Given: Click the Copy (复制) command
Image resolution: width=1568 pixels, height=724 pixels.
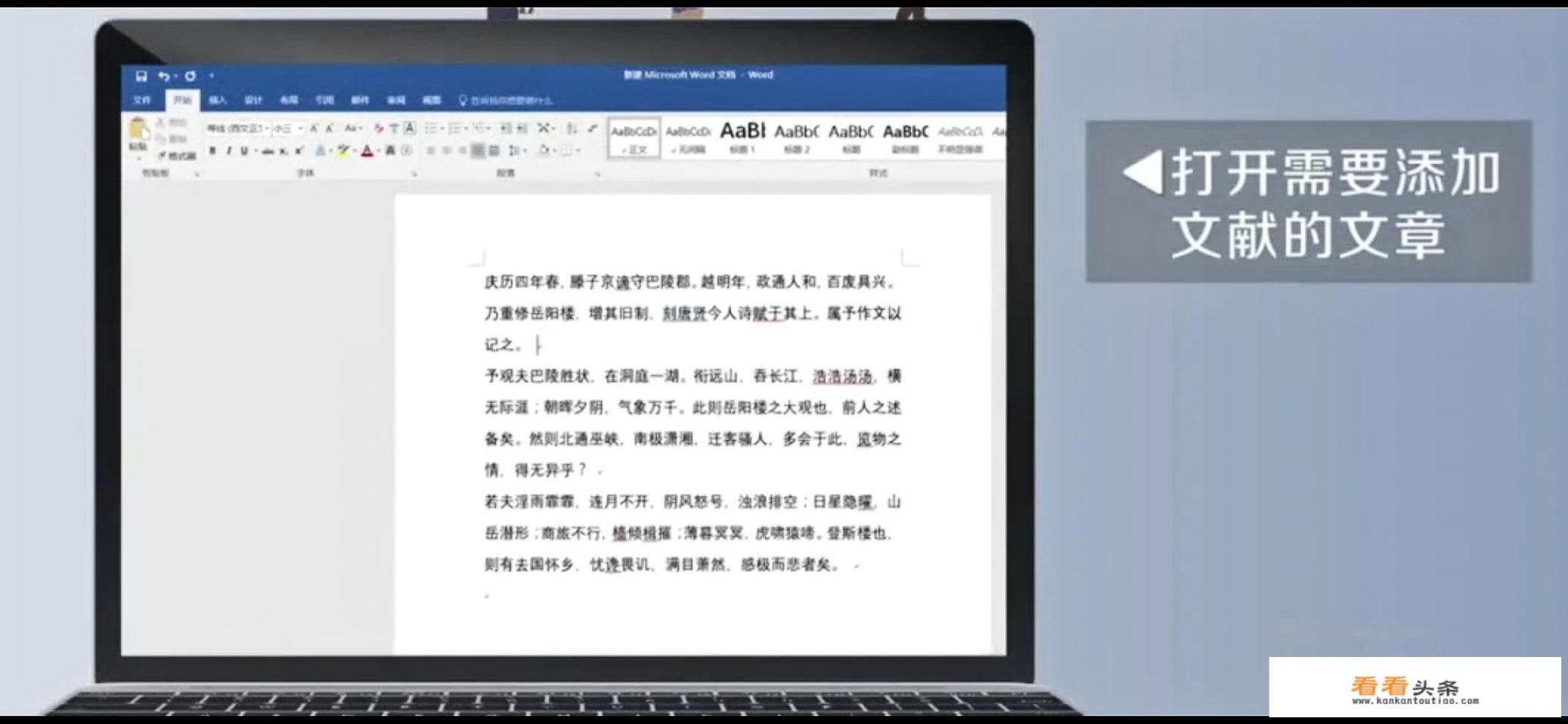Looking at the screenshot, I should coord(171,139).
